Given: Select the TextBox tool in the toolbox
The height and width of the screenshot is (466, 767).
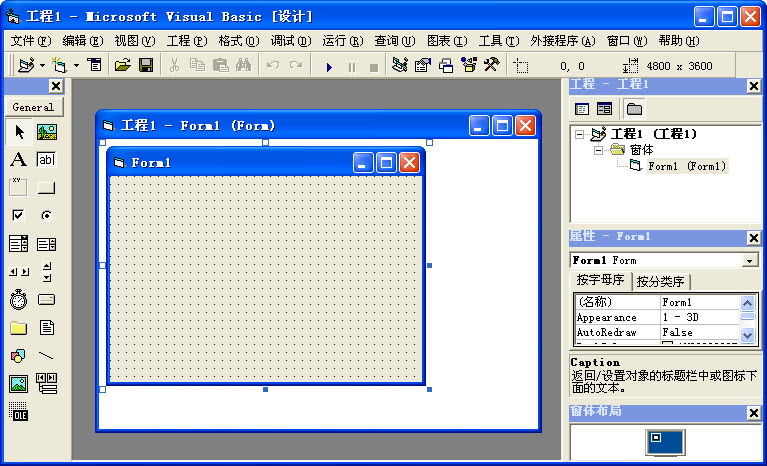Looking at the screenshot, I should coord(46,159).
